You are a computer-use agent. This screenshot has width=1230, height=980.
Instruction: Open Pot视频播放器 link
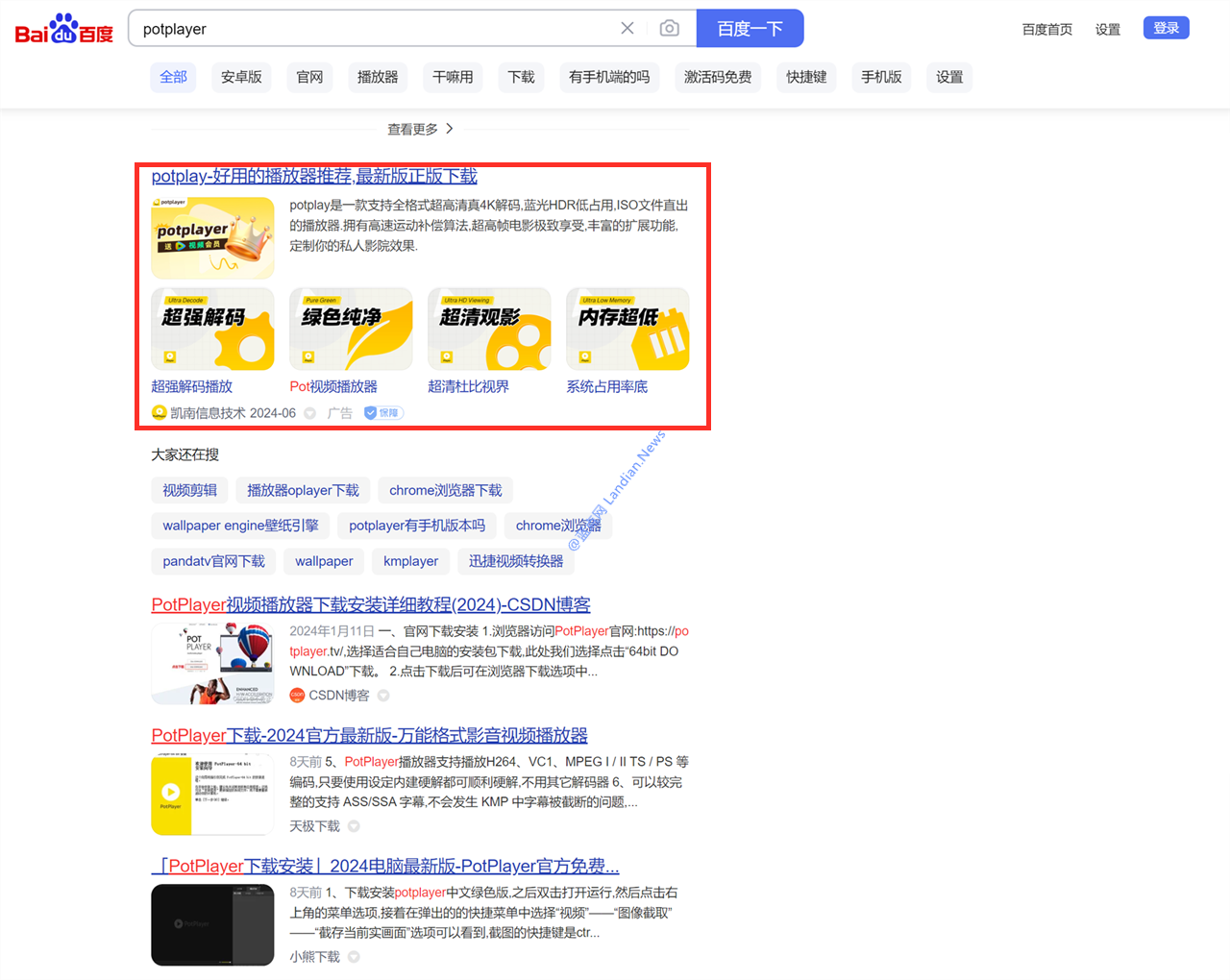[x=333, y=386]
